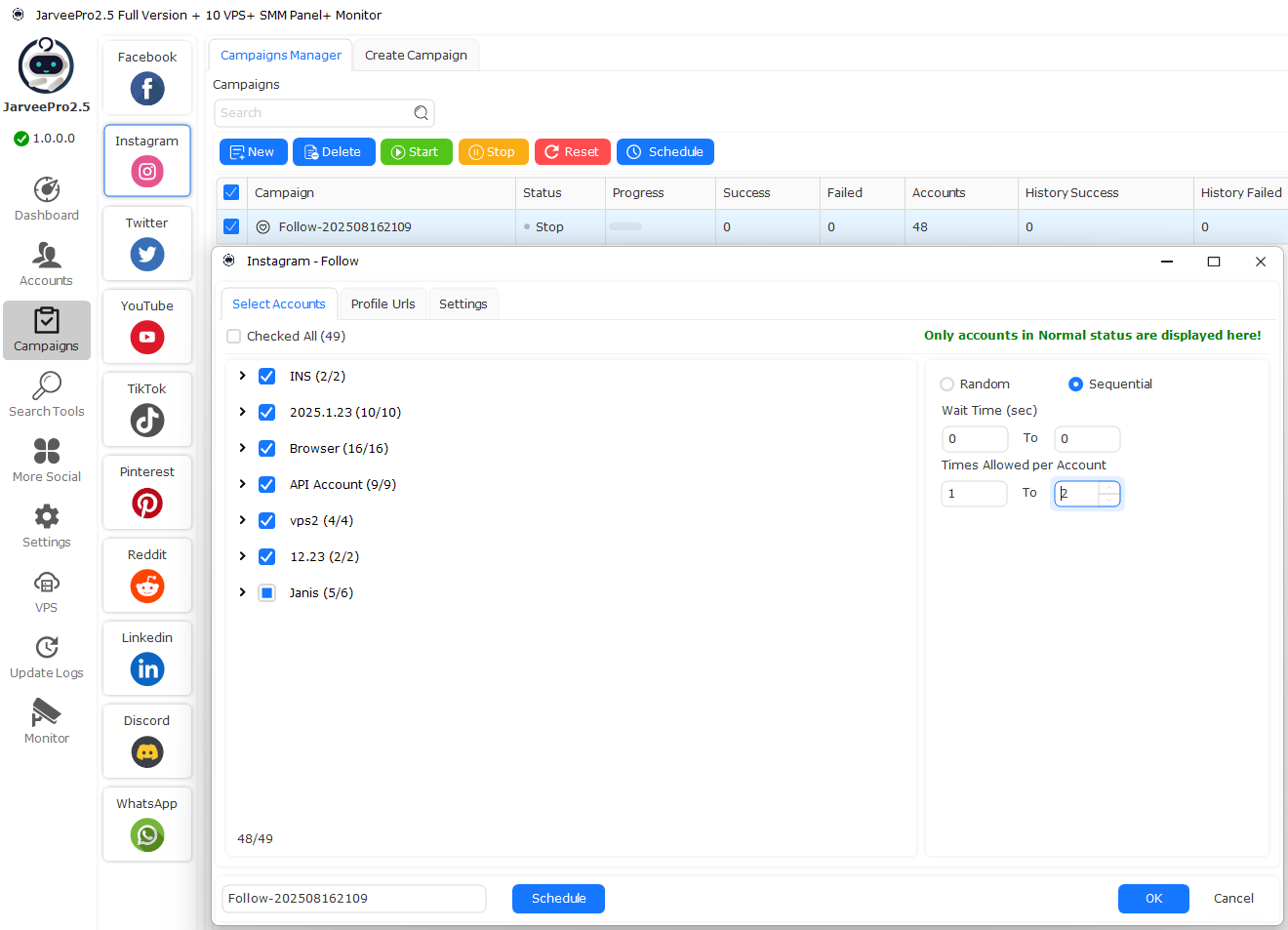The width and height of the screenshot is (1288, 930).
Task: Click the Follow campaign row type icon
Action: tap(263, 227)
